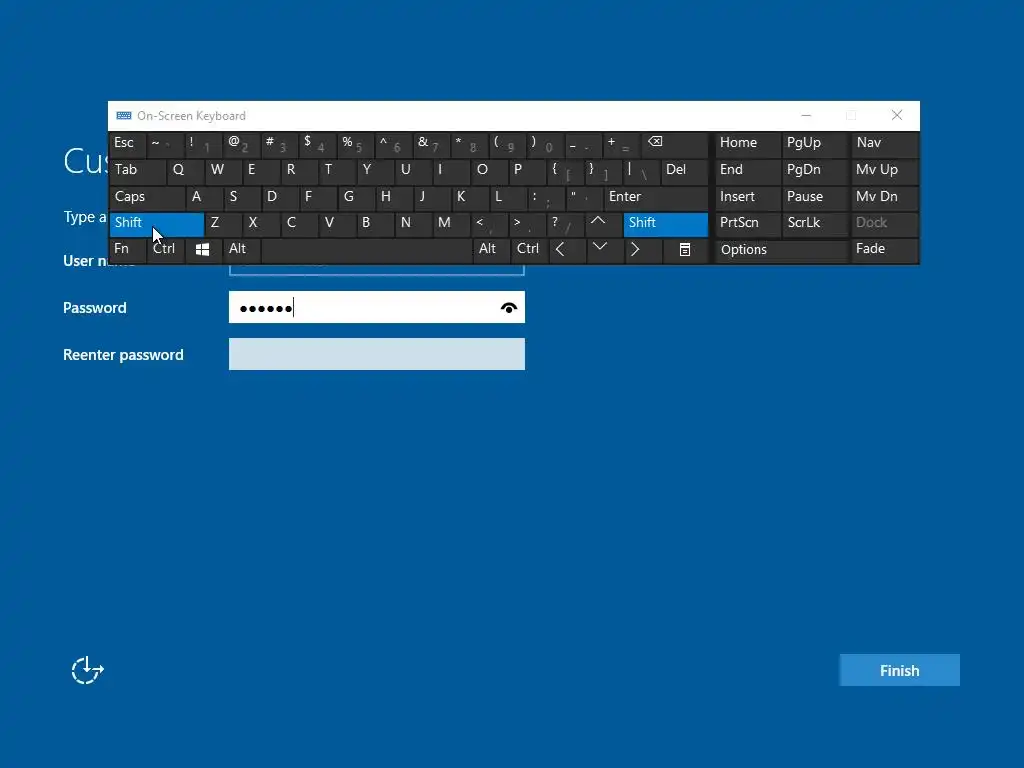
Task: Click the Z key
Action: [x=223, y=223]
